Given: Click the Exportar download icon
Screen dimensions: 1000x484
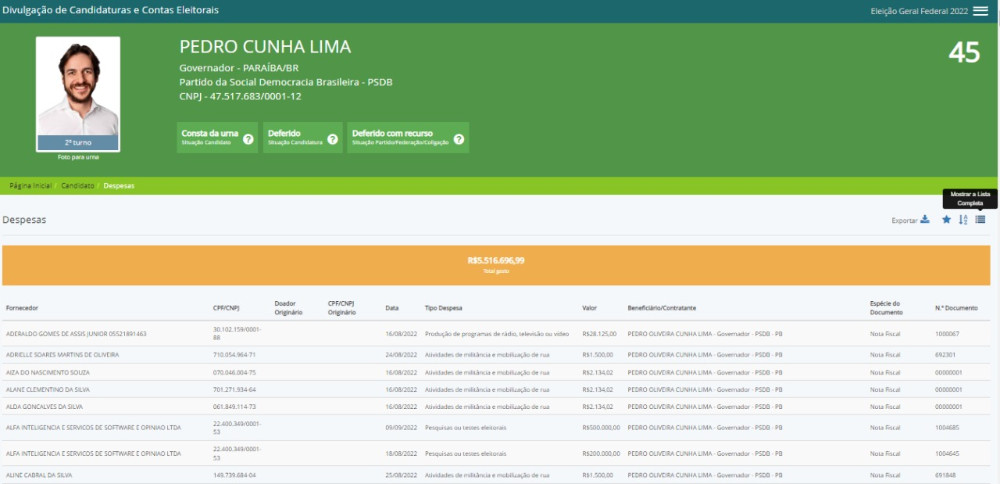Looking at the screenshot, I should coord(925,220).
